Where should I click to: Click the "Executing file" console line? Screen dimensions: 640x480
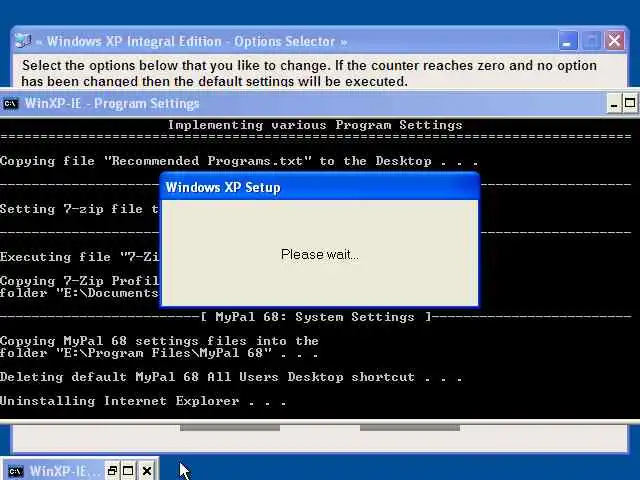click(79, 257)
